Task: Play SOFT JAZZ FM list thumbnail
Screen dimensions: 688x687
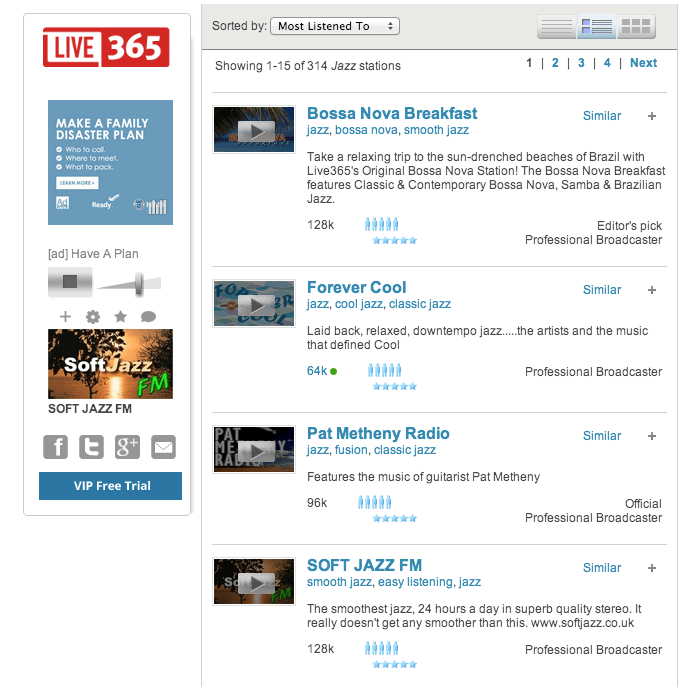Action: (254, 582)
